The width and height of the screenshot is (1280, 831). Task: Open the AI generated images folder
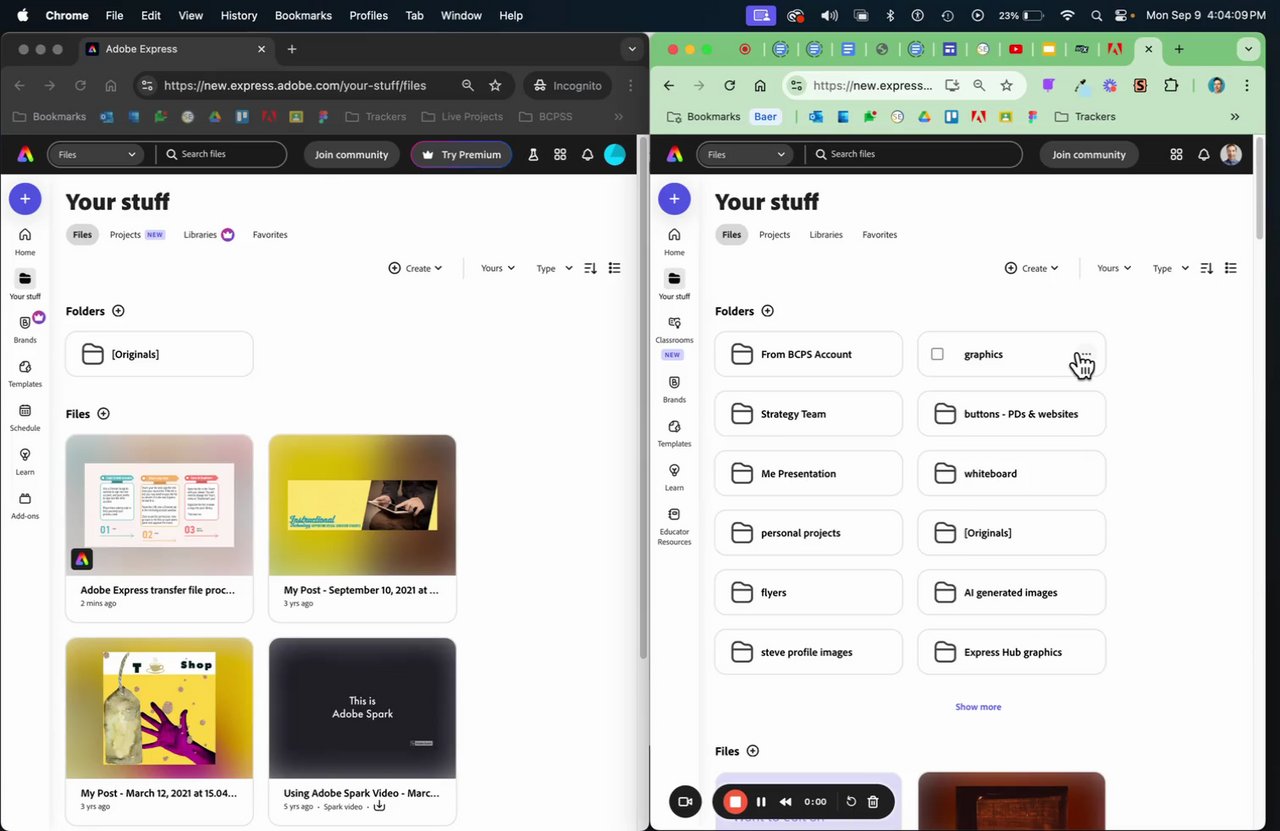[x=1011, y=593]
